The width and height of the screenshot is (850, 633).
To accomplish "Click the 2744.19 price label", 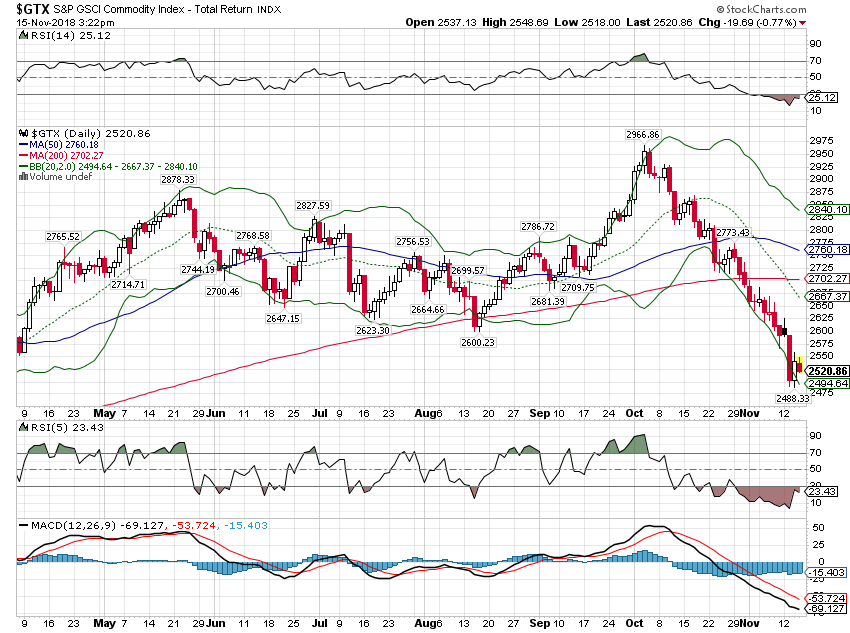I will point(198,269).
